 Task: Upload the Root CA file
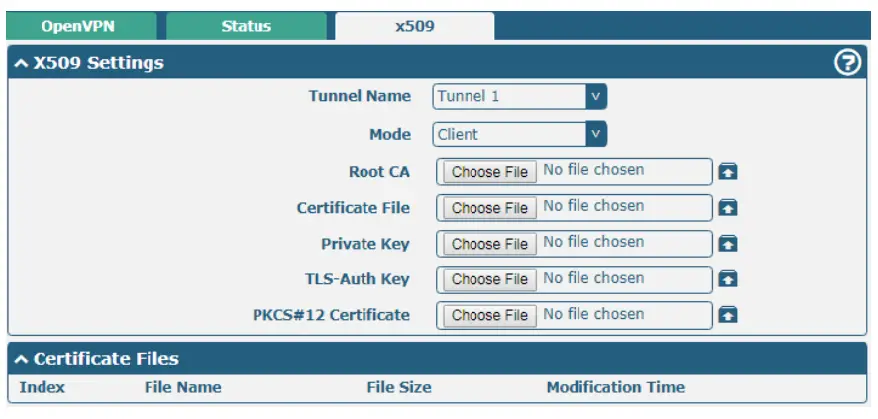coord(727,171)
